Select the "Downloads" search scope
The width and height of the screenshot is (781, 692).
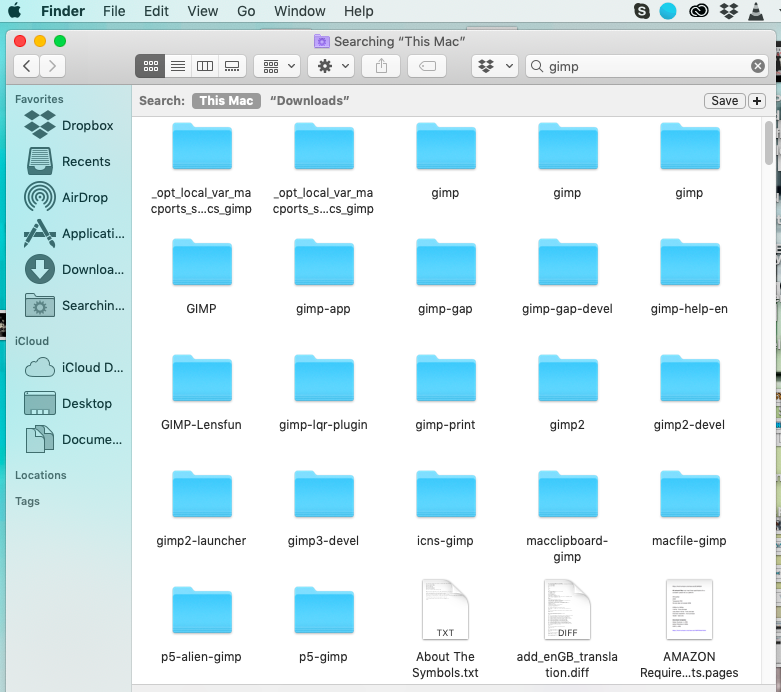point(309,101)
